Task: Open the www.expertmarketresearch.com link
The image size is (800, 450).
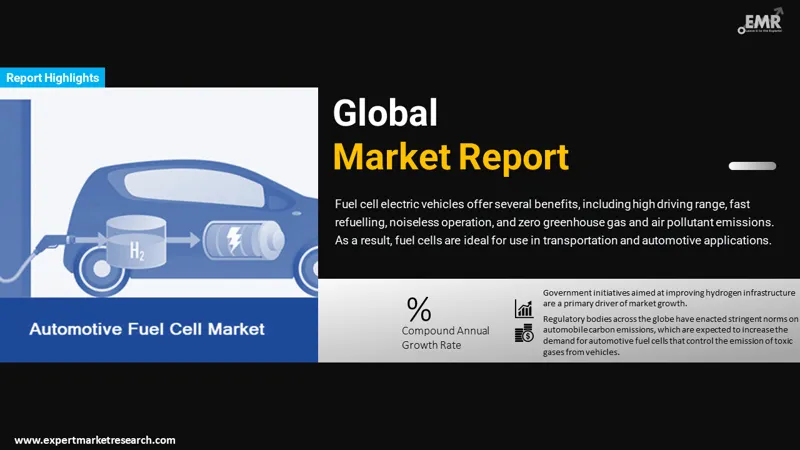Action: pos(95,440)
